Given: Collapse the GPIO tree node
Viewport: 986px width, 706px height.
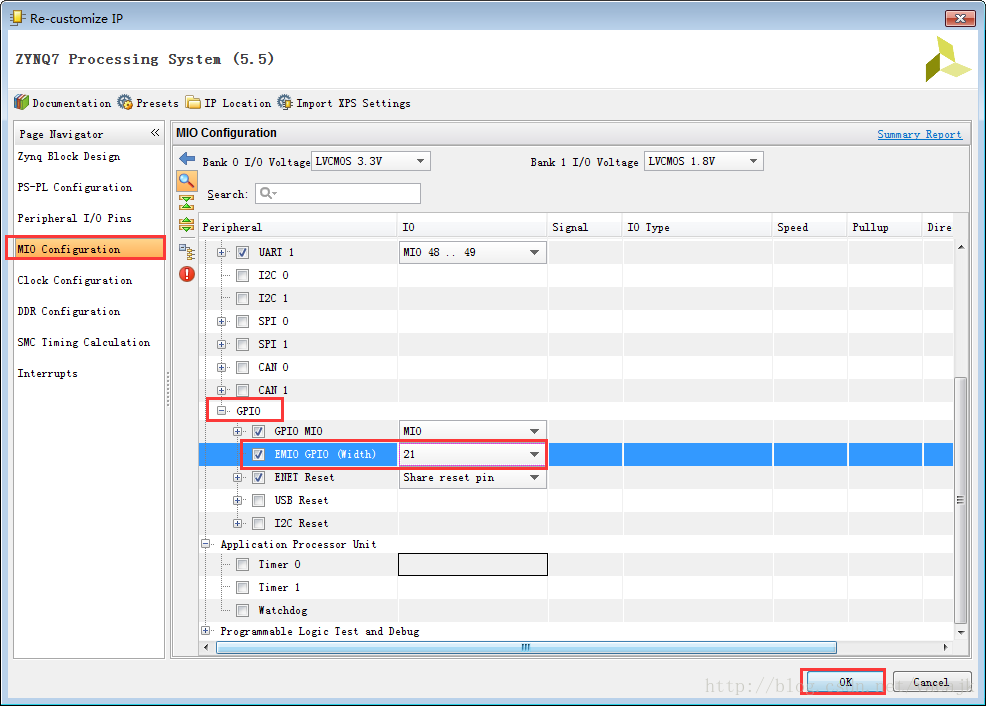Looking at the screenshot, I should pyautogui.click(x=221, y=411).
